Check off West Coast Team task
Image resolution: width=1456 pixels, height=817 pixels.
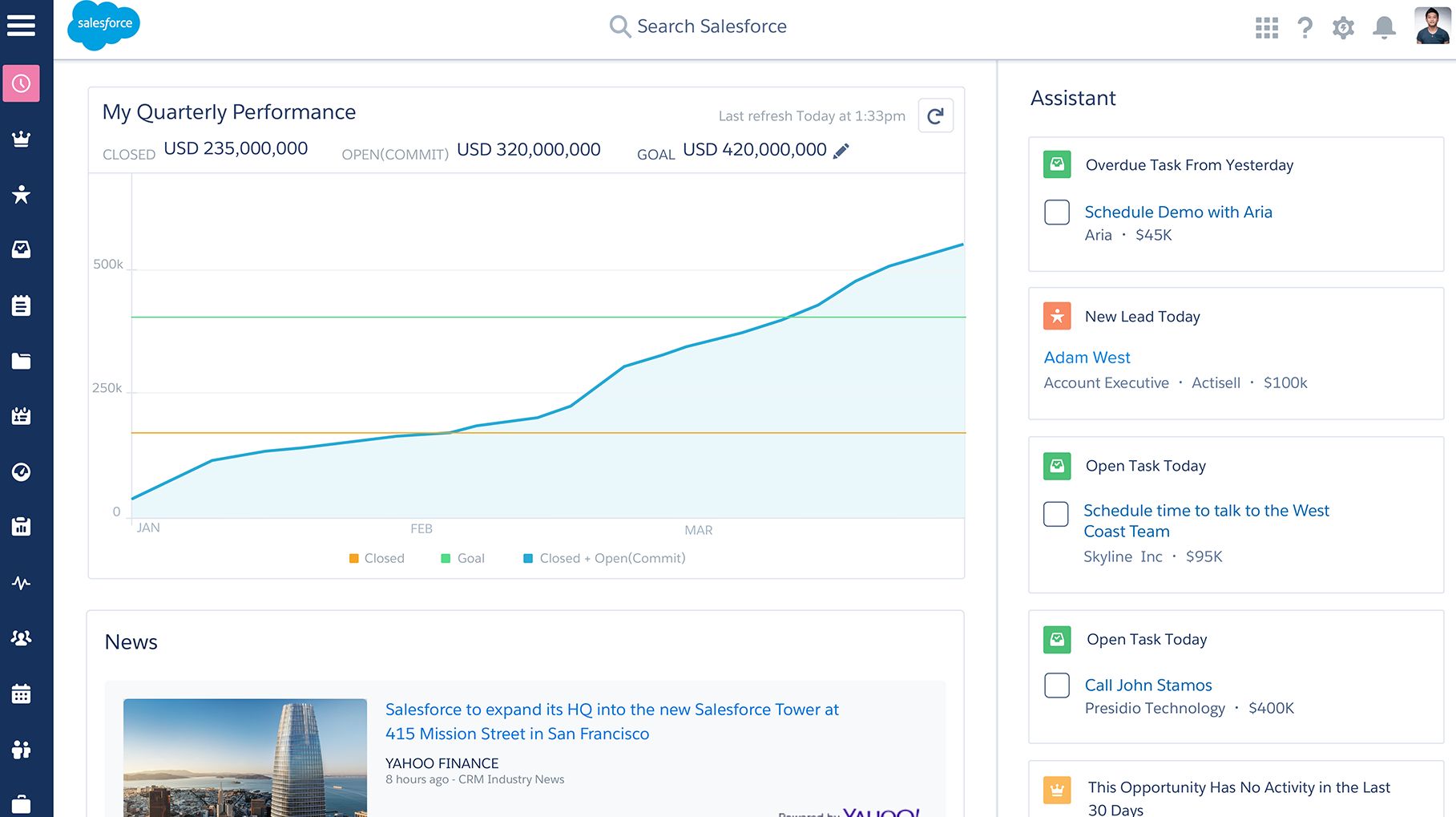pos(1056,514)
